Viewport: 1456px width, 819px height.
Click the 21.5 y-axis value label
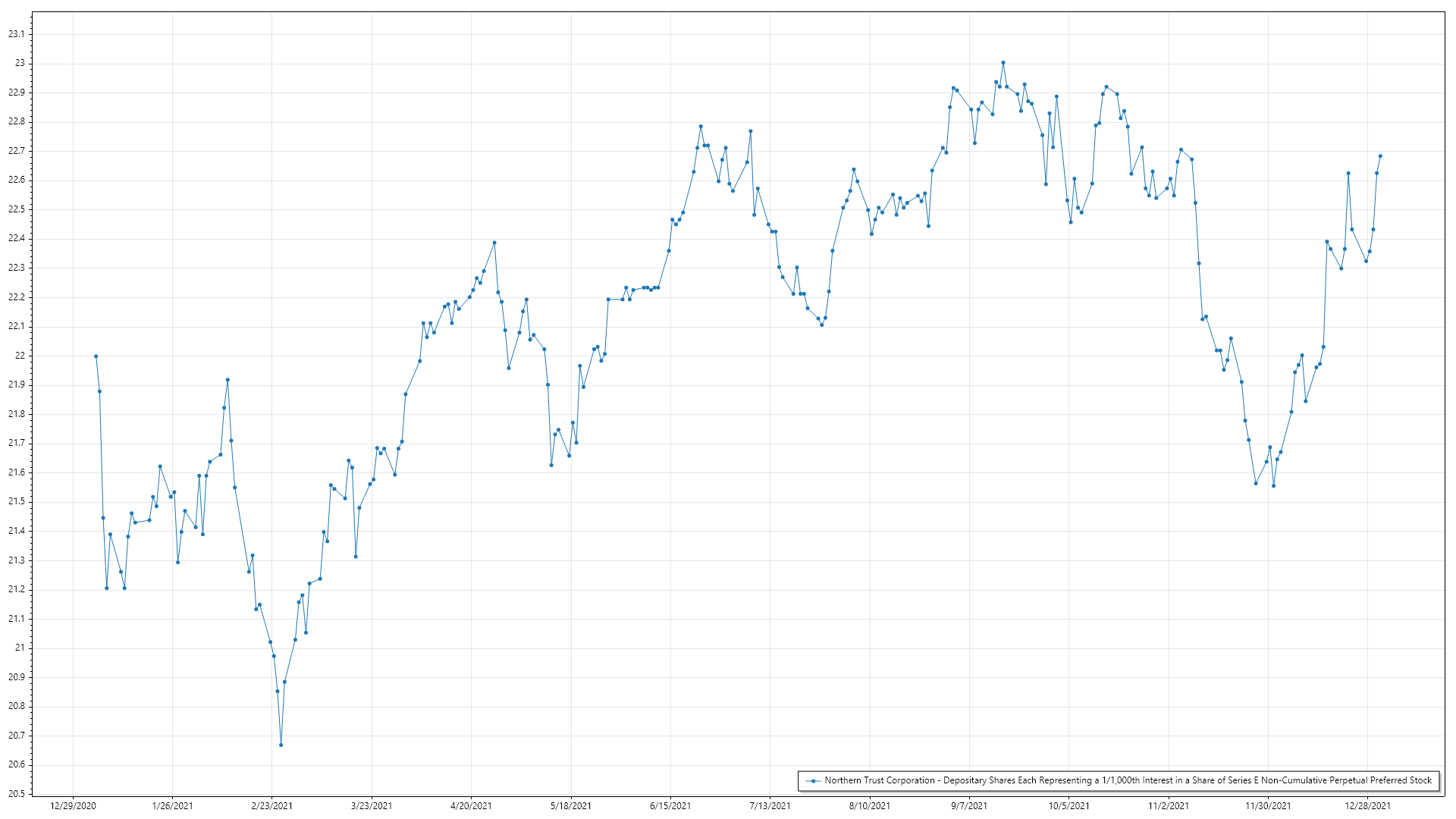[x=16, y=502]
